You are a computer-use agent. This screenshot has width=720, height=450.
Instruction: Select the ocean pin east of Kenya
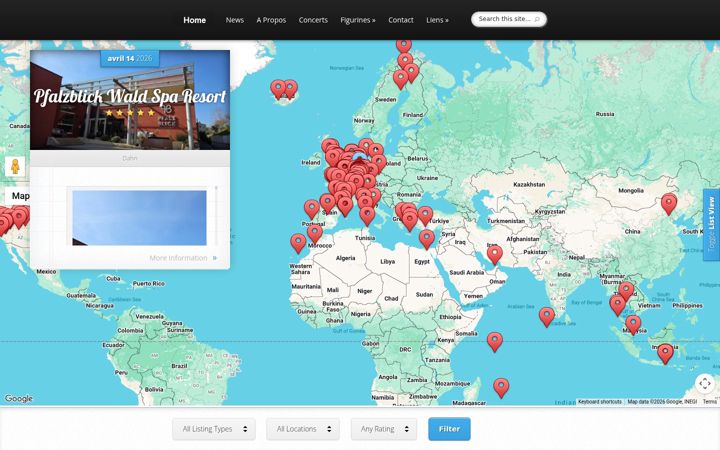495,342
